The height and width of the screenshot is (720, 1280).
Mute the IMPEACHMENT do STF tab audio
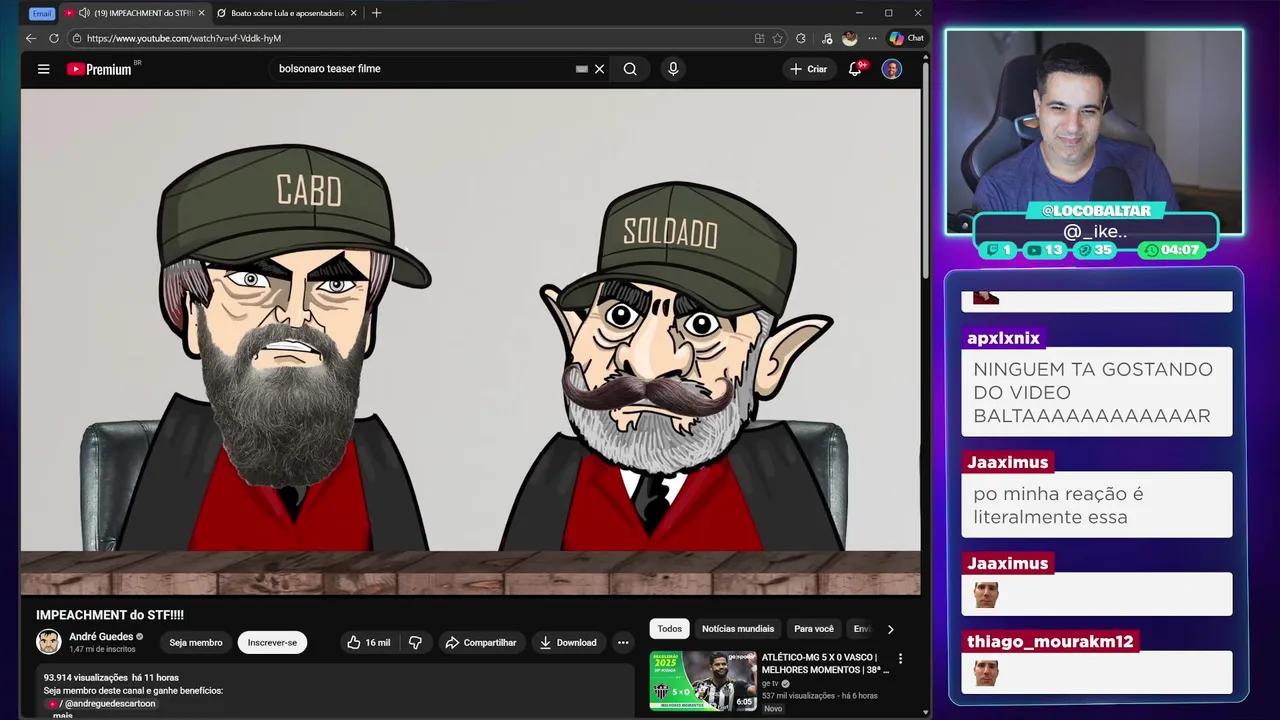pyautogui.click(x=83, y=13)
